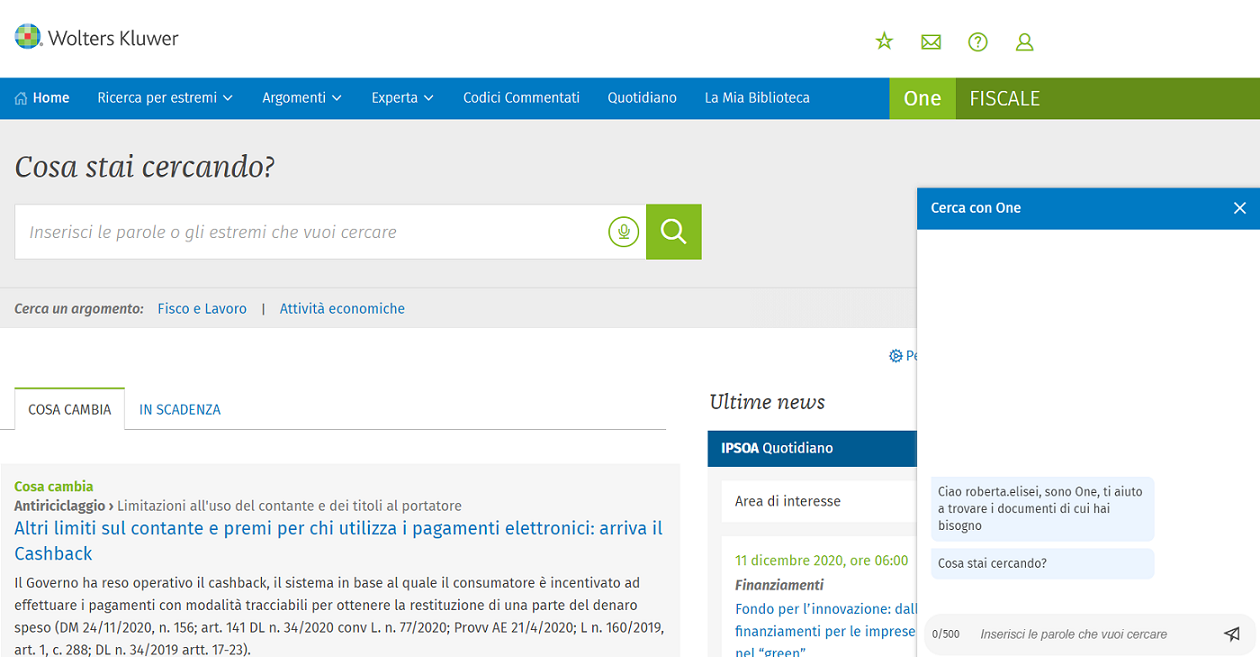Close the Cerca con One panel
The width and height of the screenshot is (1260, 657).
(x=1239, y=208)
